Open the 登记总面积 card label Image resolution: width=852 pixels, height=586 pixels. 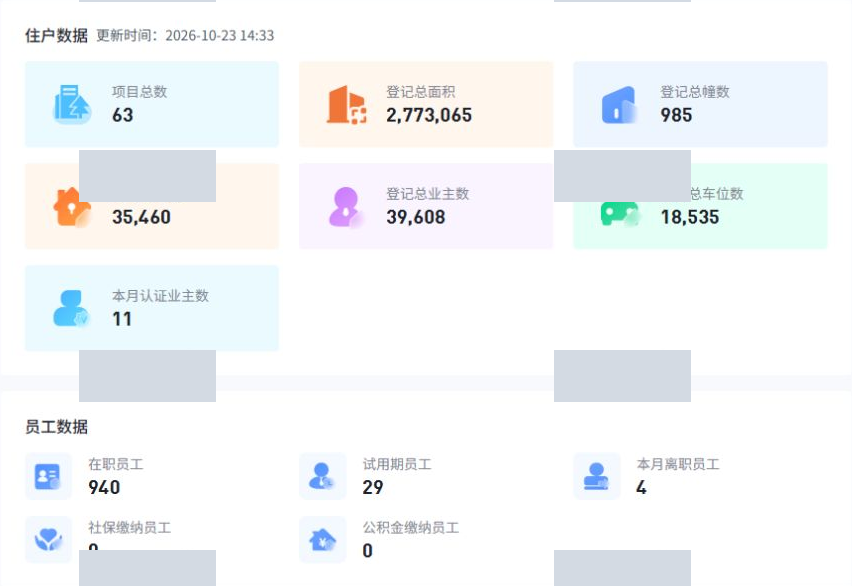coord(421,91)
